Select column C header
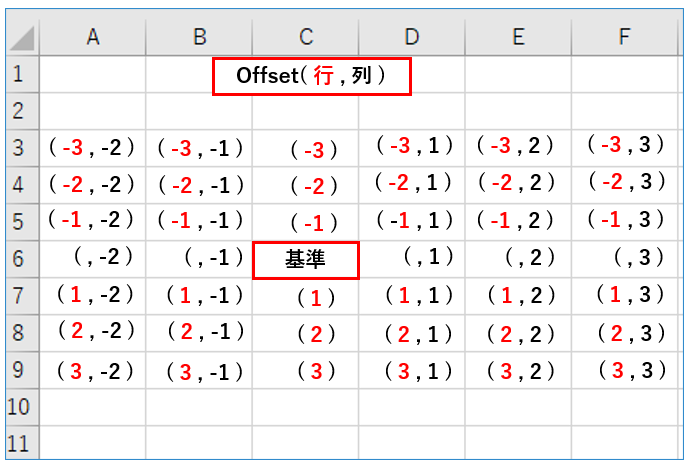692x464 pixels. tap(306, 37)
